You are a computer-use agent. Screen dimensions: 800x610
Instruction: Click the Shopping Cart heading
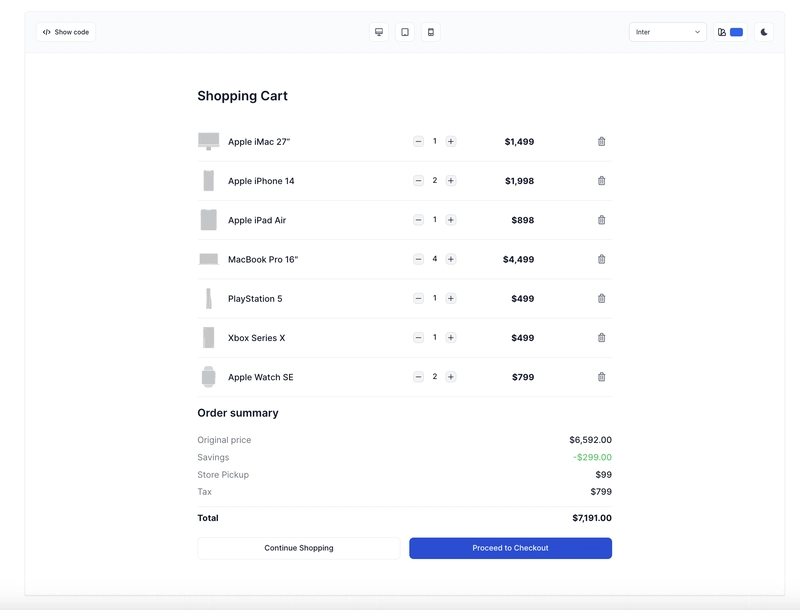coord(242,96)
